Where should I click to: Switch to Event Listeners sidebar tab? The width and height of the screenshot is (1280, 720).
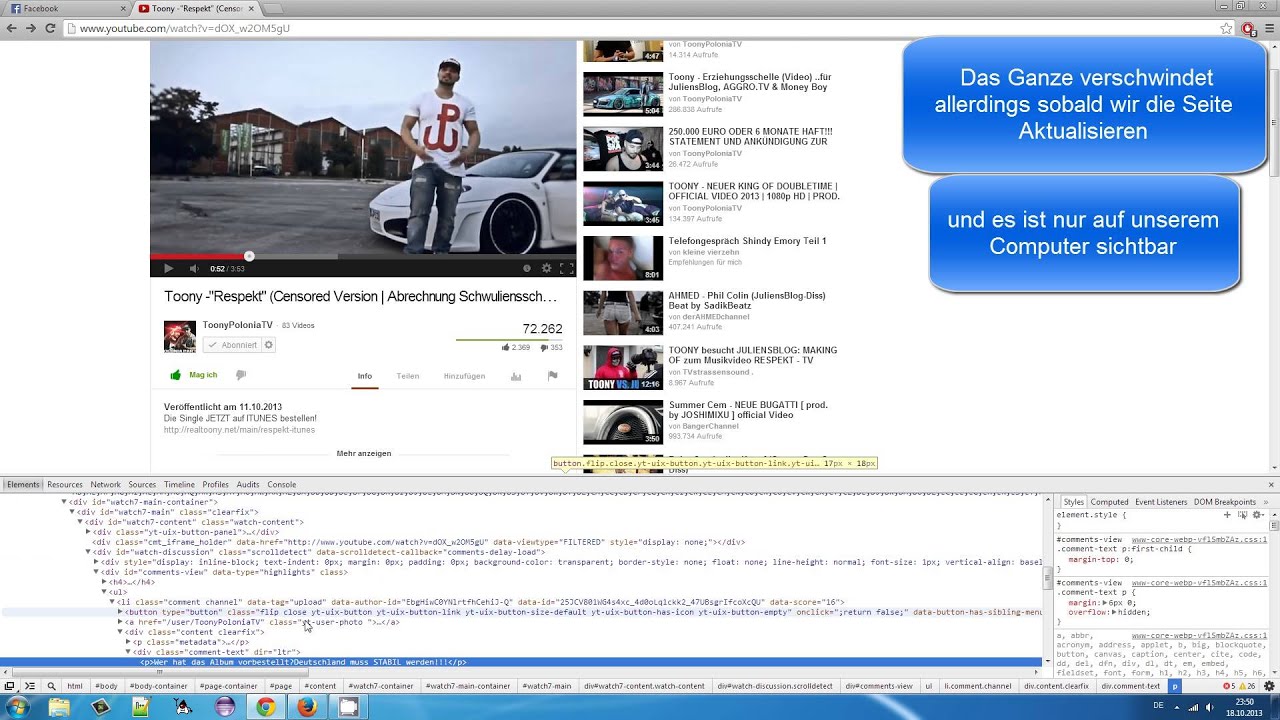pyautogui.click(x=1161, y=502)
